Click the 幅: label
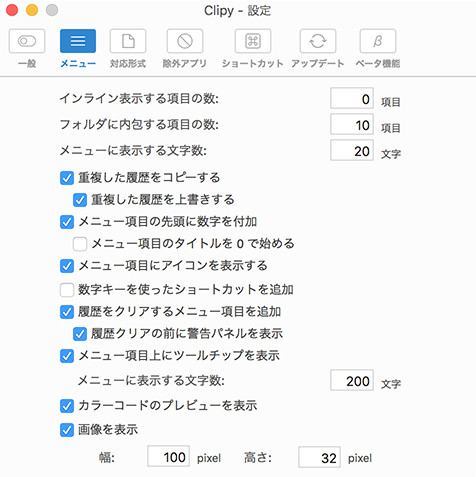 tap(107, 457)
